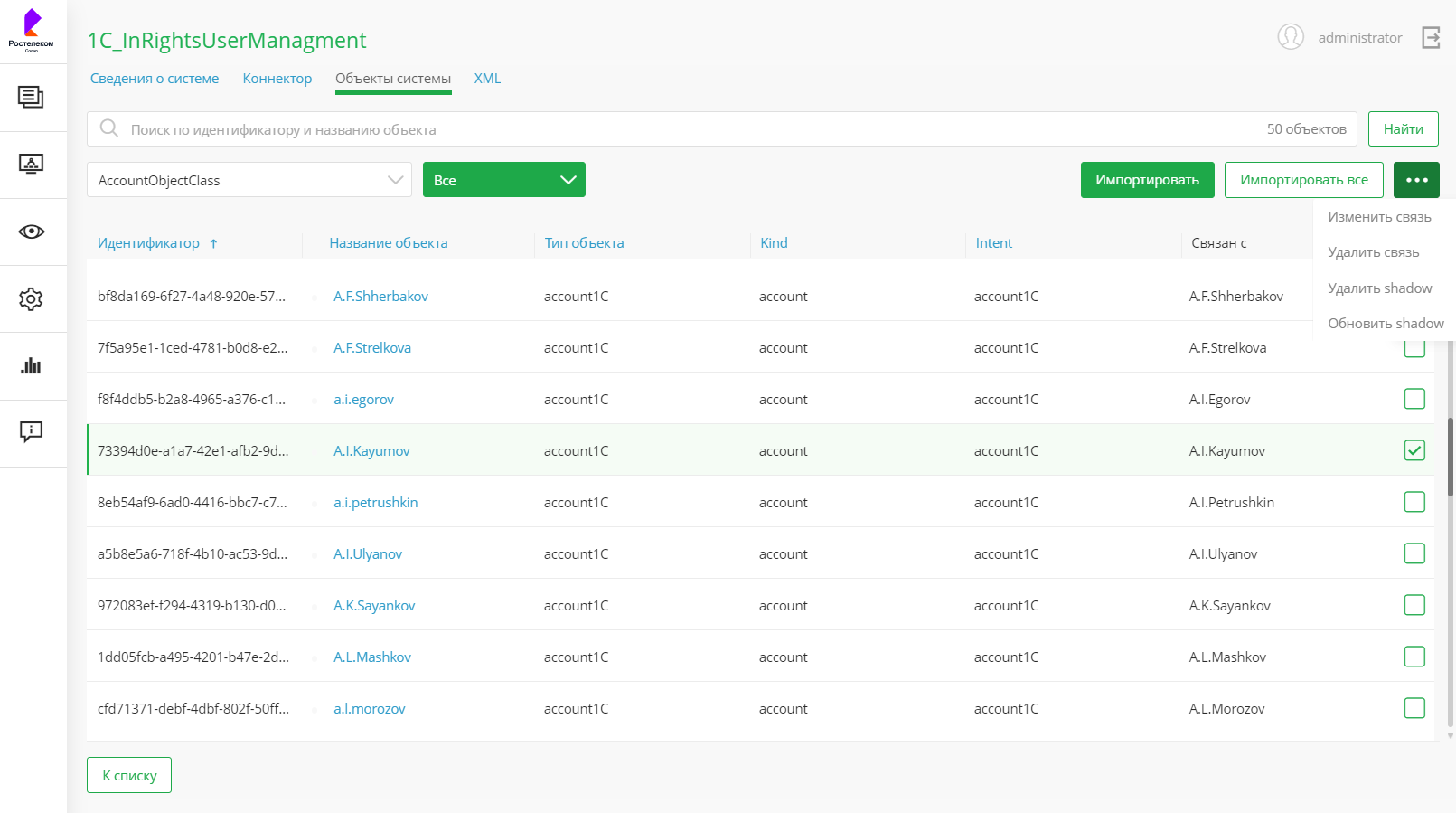The width and height of the screenshot is (1456, 813).
Task: Open the AccountObjectClass dropdown
Action: tap(249, 180)
